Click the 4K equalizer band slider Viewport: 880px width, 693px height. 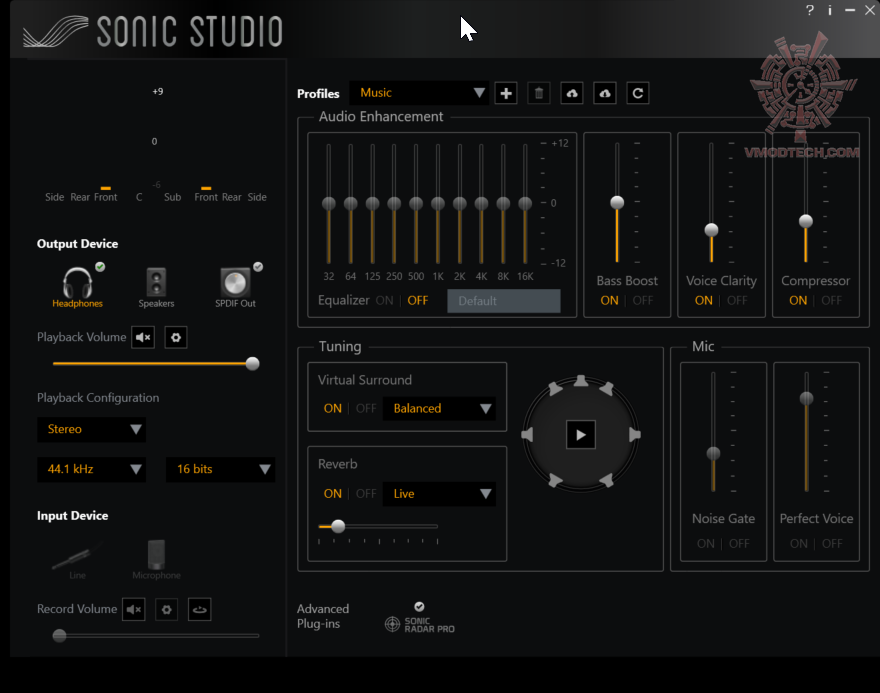[481, 203]
